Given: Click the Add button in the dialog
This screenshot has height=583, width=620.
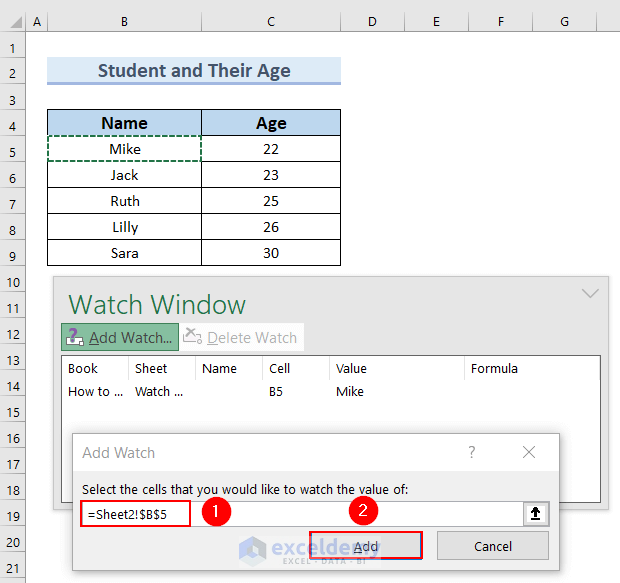Looking at the screenshot, I should click(x=366, y=546).
